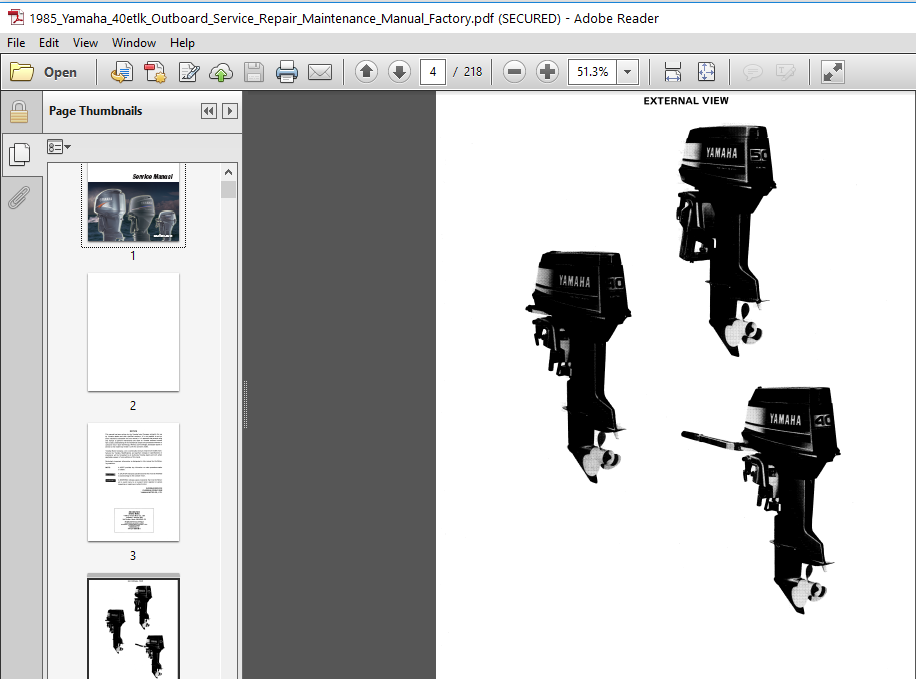Open the thumbnail options dropdown menu
This screenshot has height=679, width=916.
pos(59,147)
